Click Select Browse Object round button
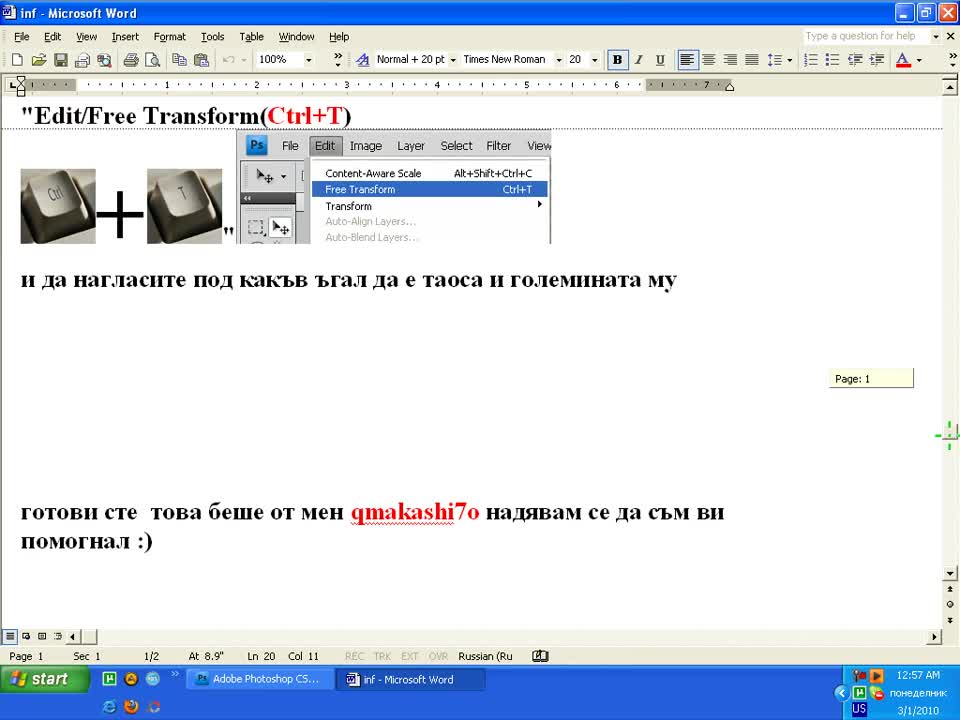 click(950, 604)
